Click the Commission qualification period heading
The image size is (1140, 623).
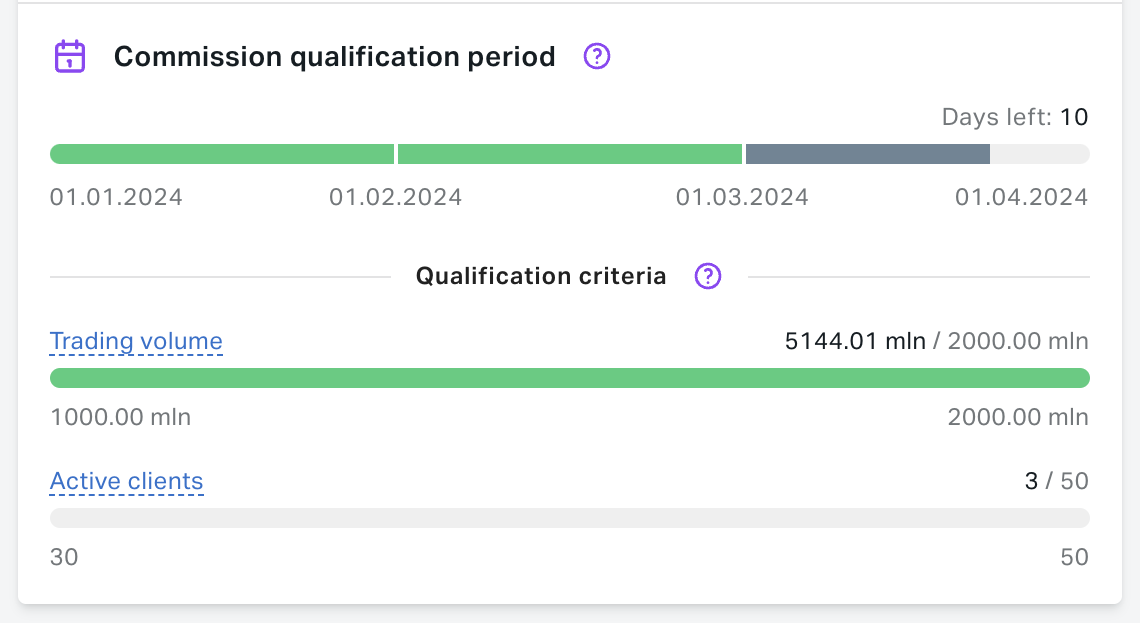(x=334, y=56)
